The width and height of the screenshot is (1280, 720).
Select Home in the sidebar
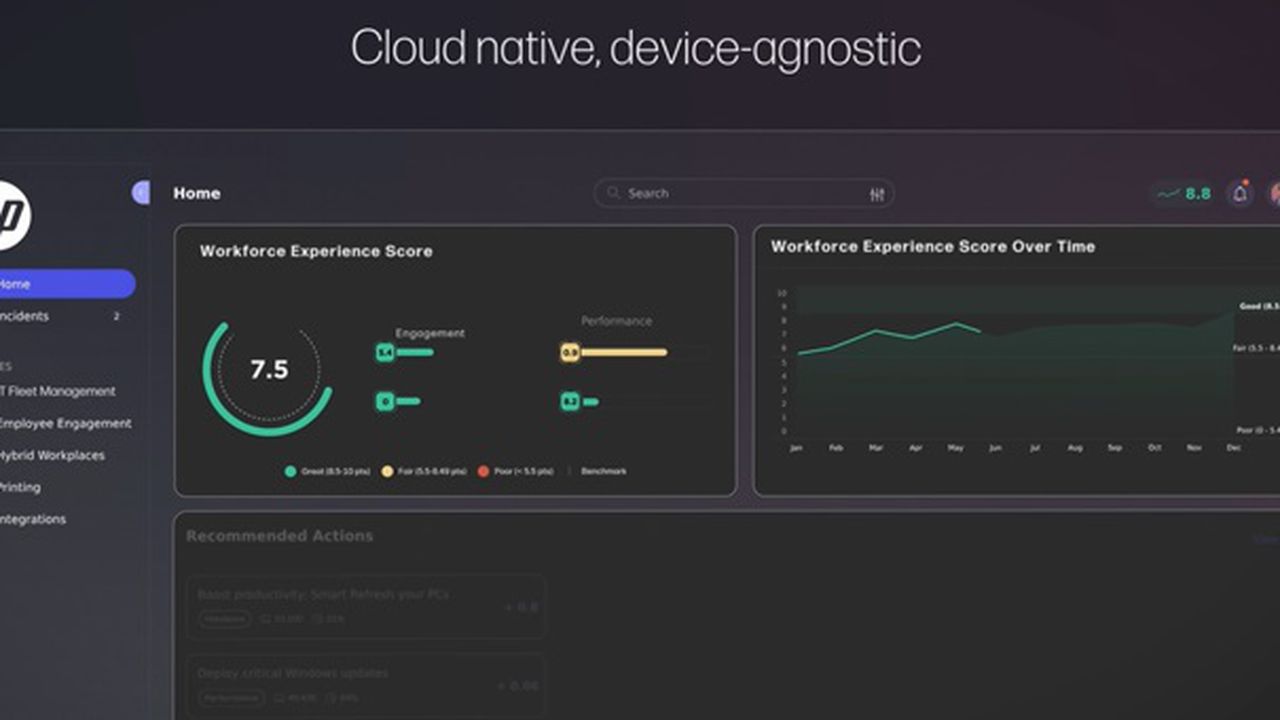point(60,284)
